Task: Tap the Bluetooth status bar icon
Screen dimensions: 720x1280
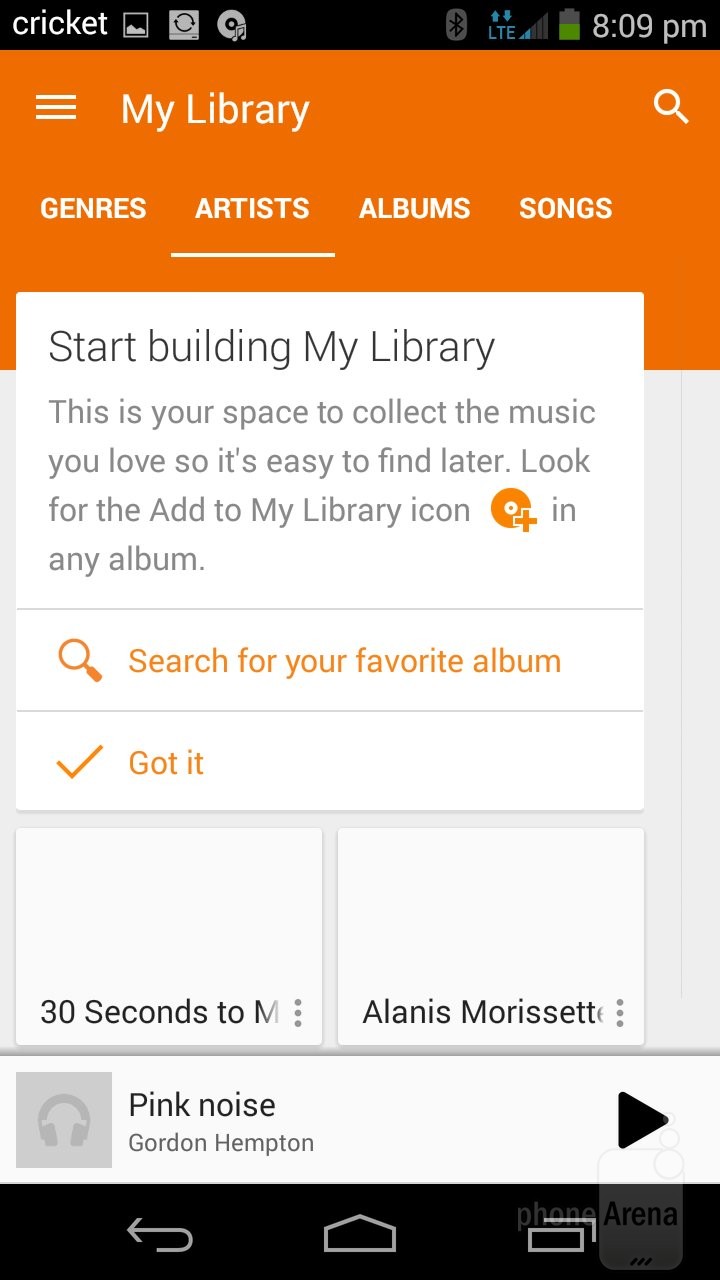Action: [456, 25]
